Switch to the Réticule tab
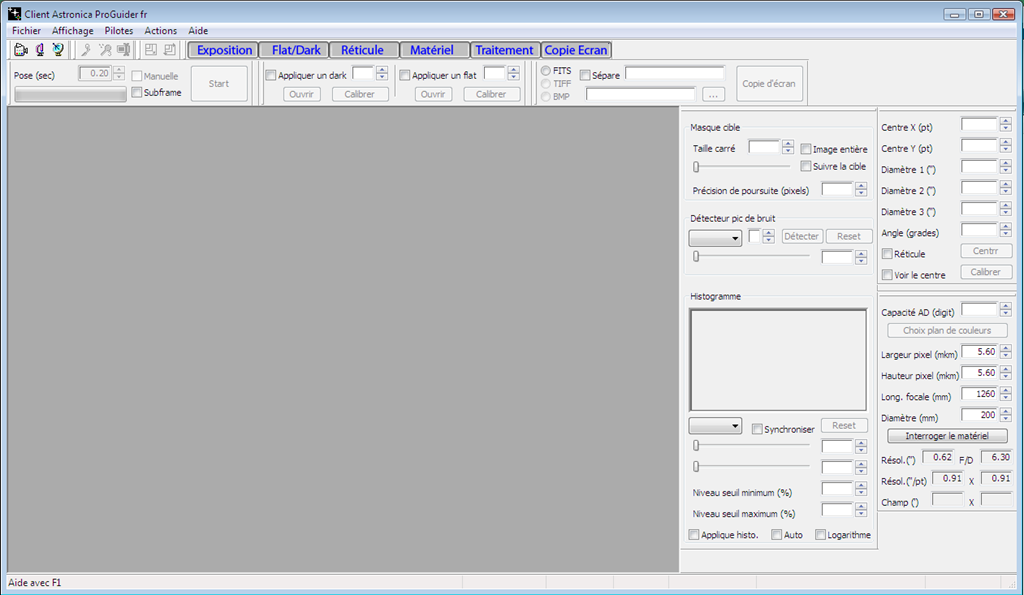1024x595 pixels. 362,50
